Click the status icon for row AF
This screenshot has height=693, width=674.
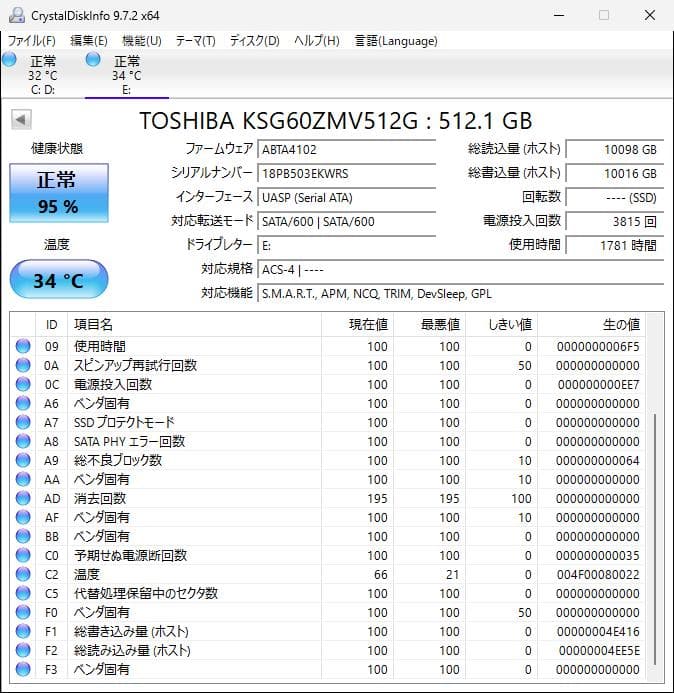[23, 517]
